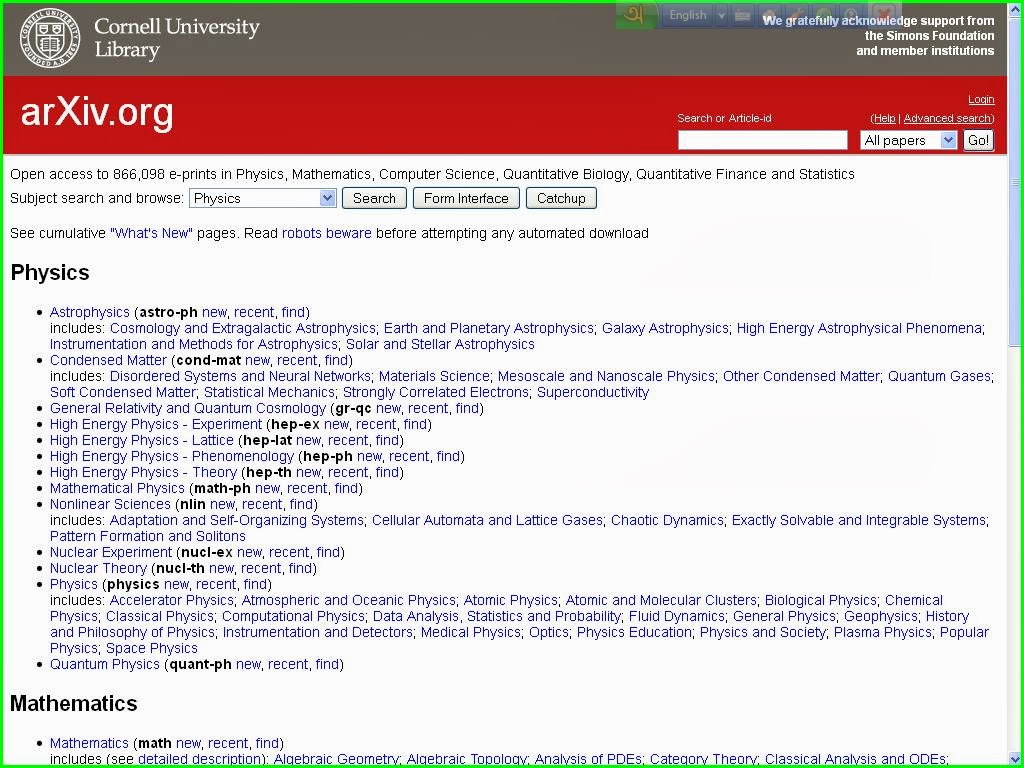Open Medical Physics link
Image resolution: width=1024 pixels, height=768 pixels.
(x=471, y=632)
